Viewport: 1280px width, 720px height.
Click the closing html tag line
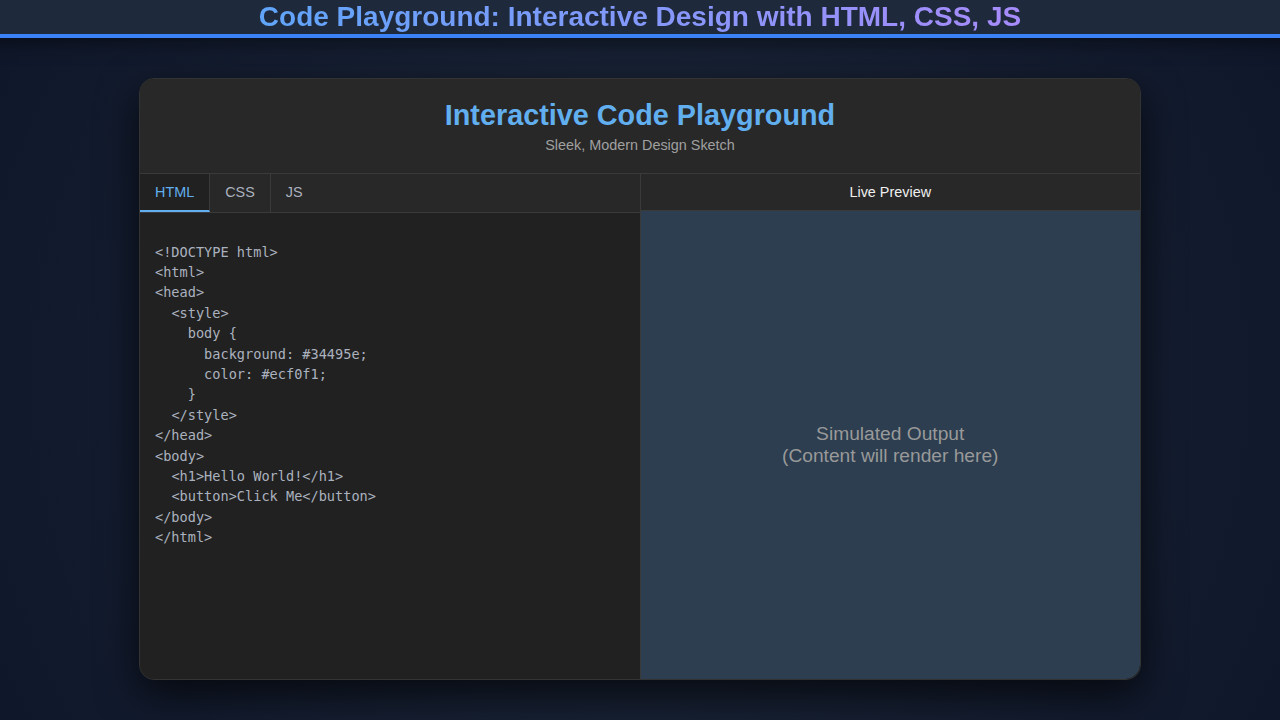click(x=184, y=537)
